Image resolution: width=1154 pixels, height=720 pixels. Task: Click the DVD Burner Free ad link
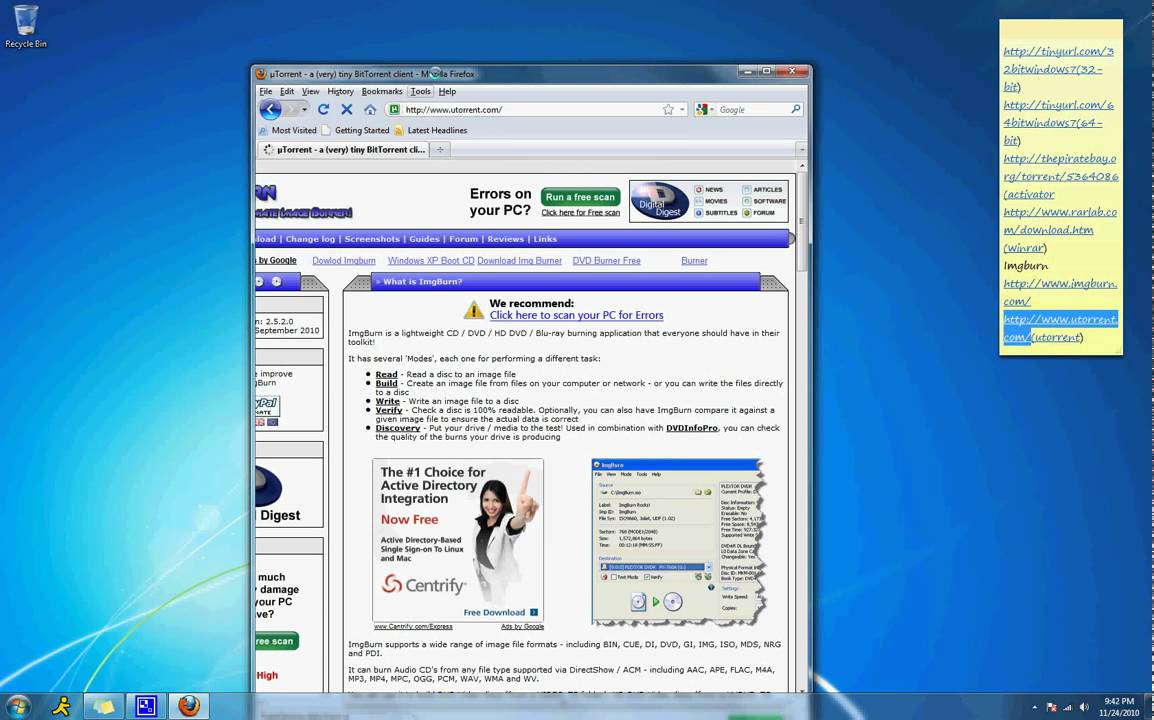[x=606, y=261]
